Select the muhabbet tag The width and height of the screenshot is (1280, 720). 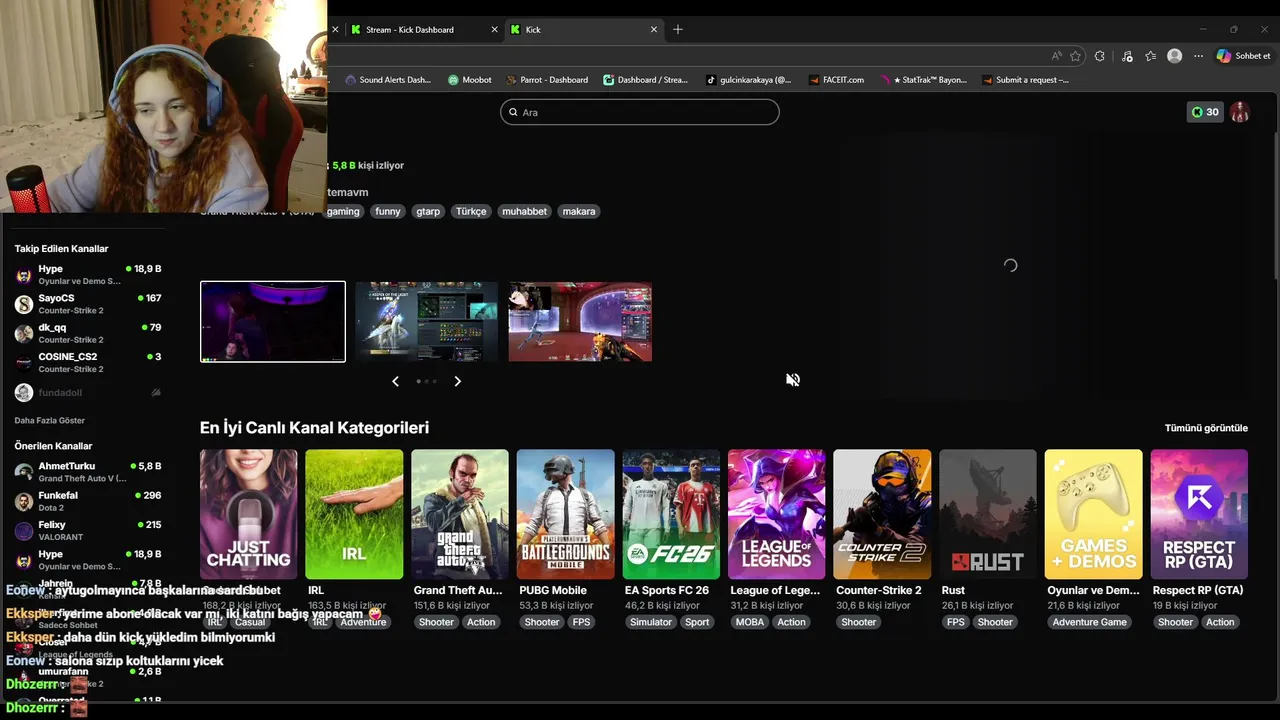(525, 211)
